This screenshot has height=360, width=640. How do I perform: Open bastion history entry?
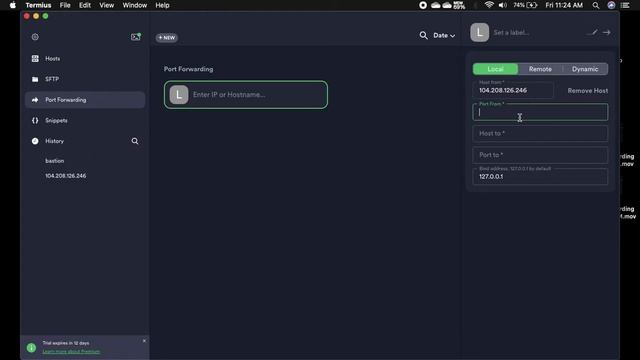[55, 161]
